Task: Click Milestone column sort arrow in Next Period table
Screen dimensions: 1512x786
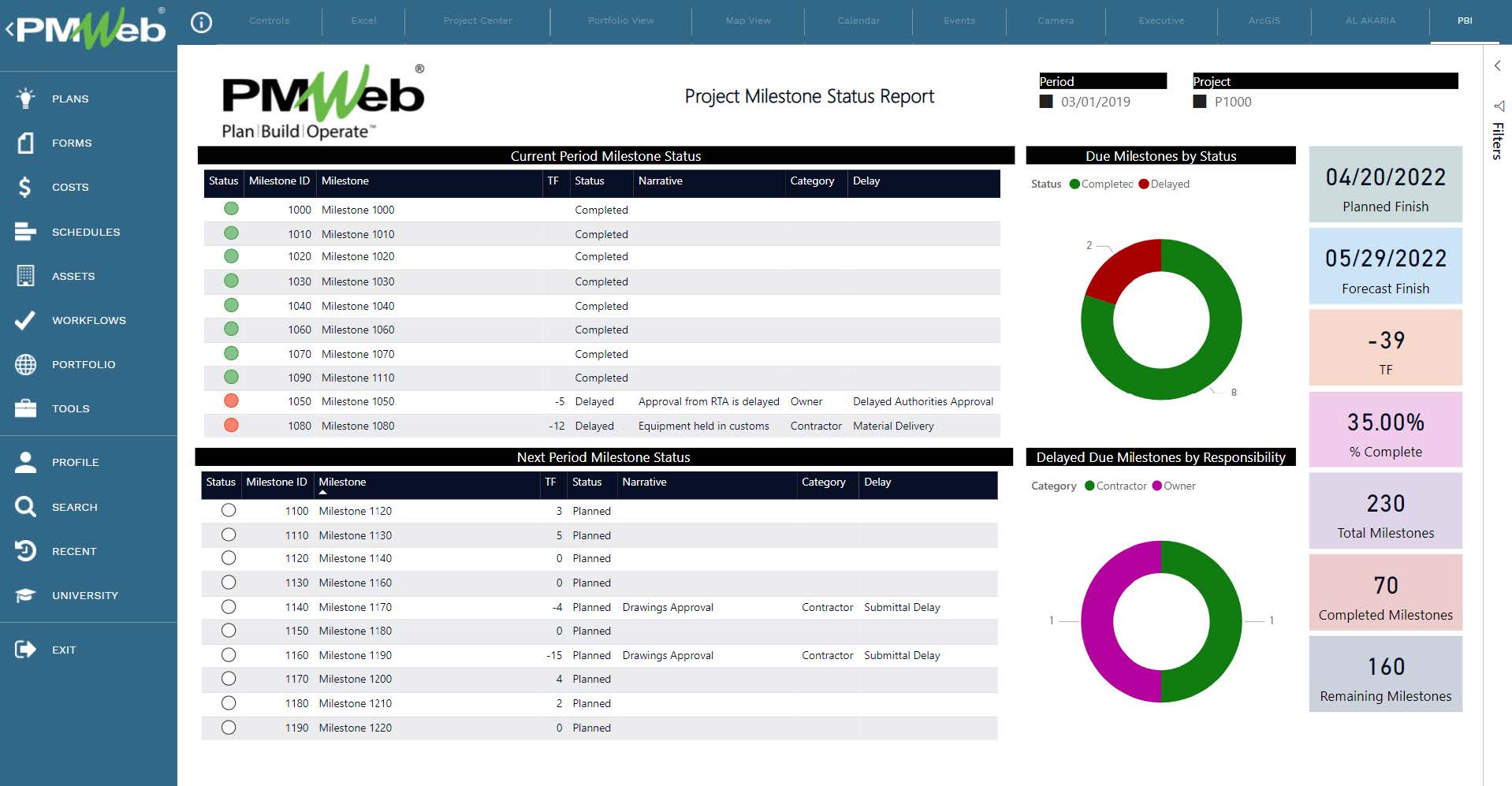Action: (x=322, y=493)
